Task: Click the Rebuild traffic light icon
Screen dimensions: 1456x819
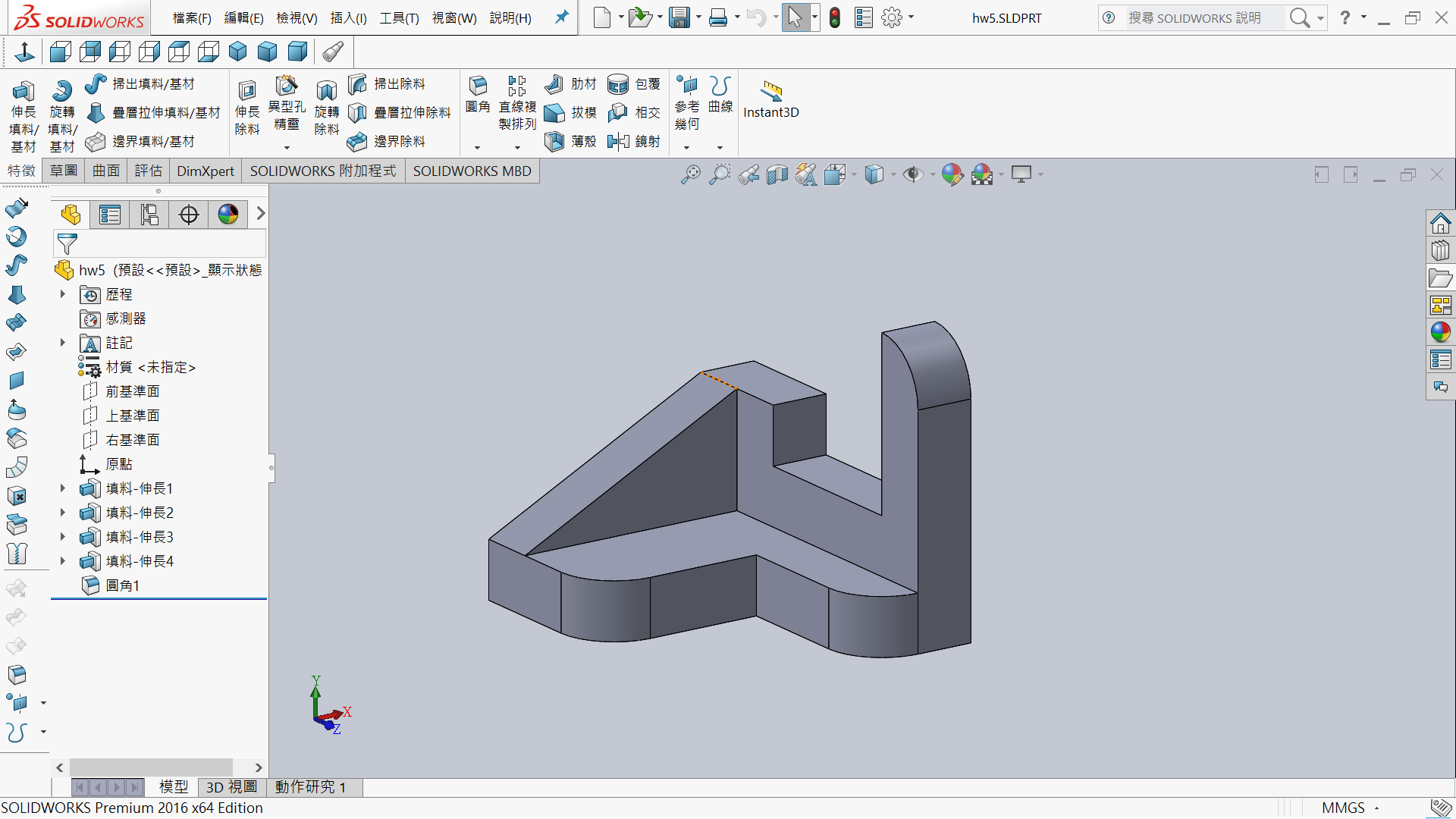Action: click(835, 17)
